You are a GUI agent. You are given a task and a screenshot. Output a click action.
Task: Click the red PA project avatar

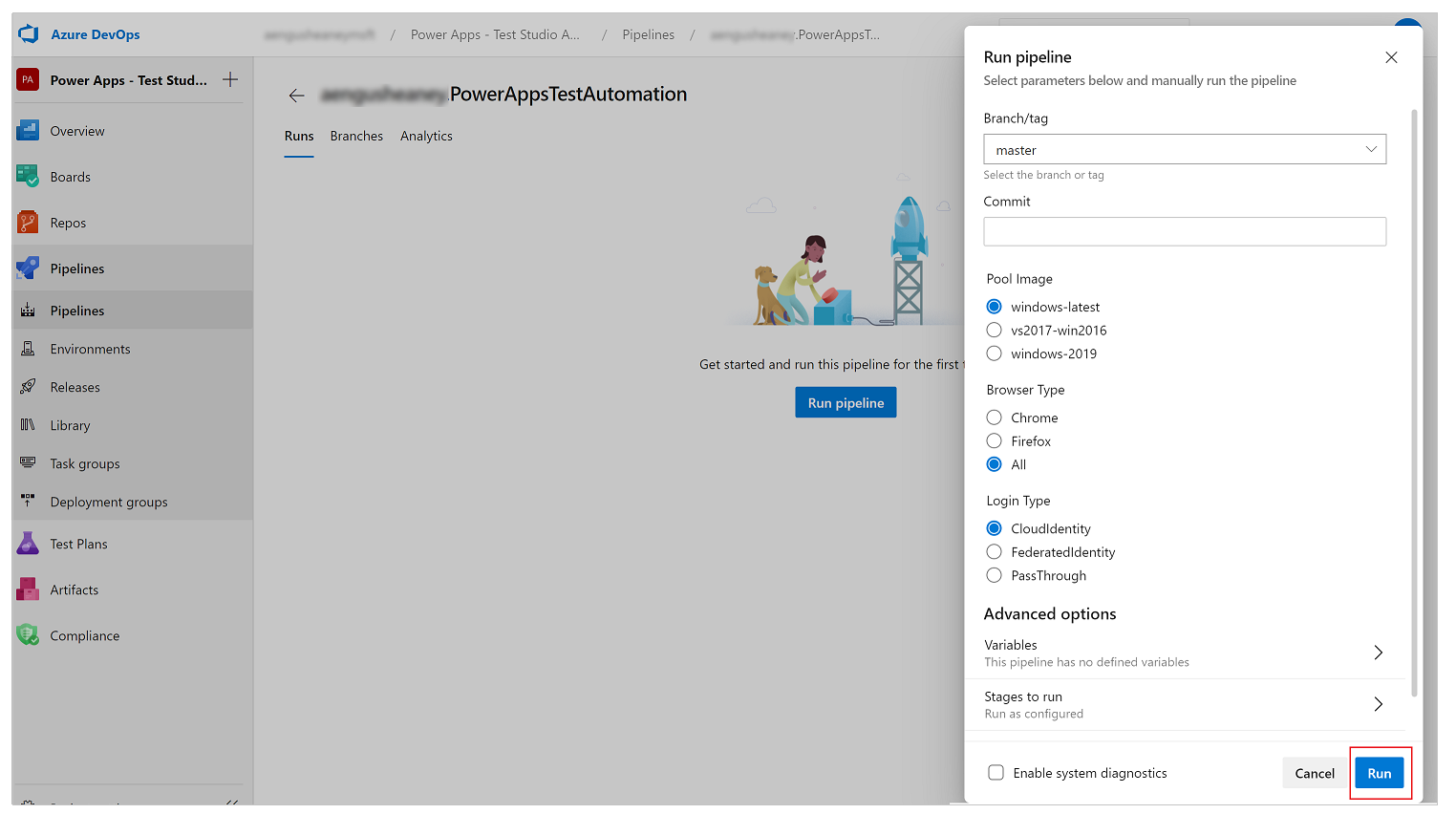pos(28,80)
